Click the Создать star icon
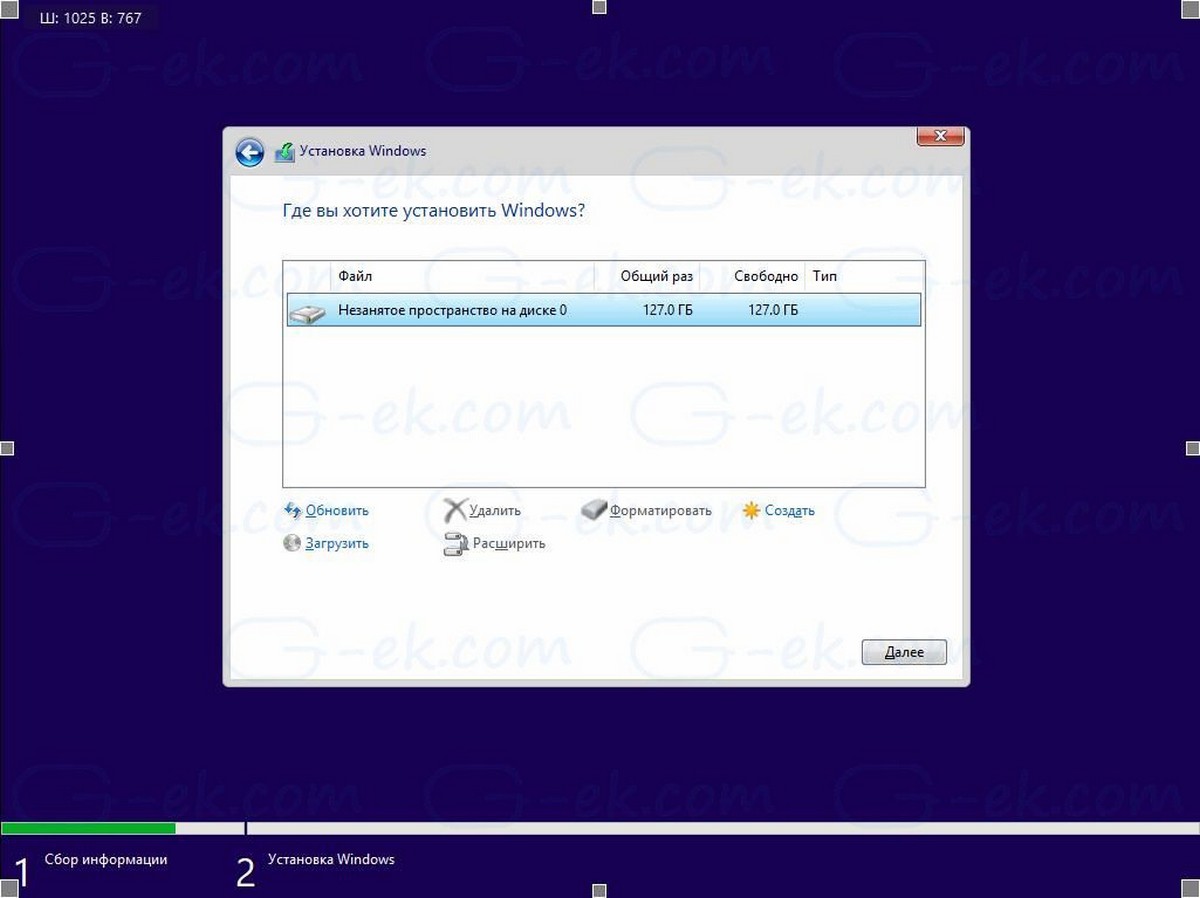The image size is (1200, 898). pos(752,510)
